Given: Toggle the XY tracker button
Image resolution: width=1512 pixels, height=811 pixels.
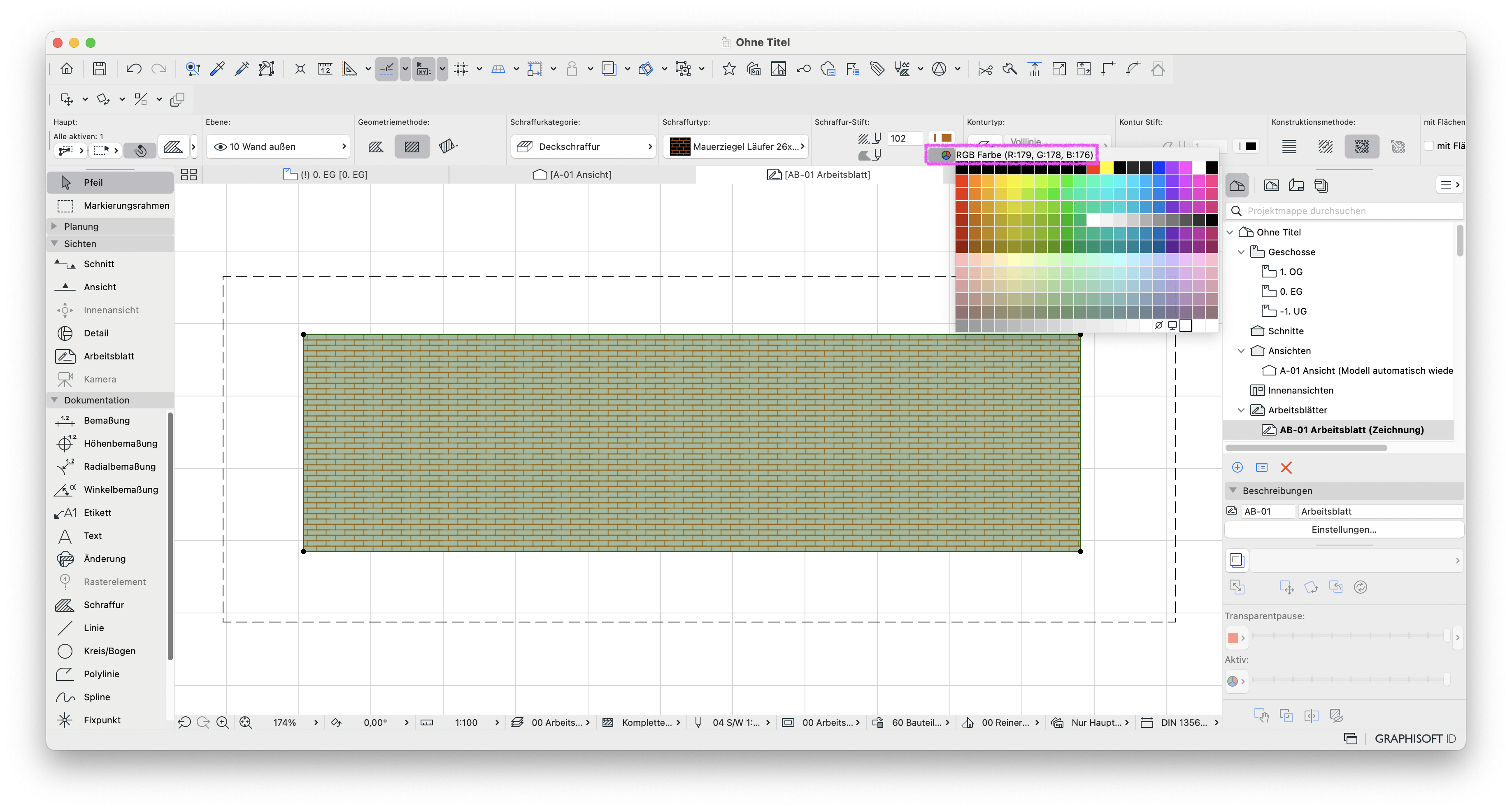Looking at the screenshot, I should click(x=423, y=69).
